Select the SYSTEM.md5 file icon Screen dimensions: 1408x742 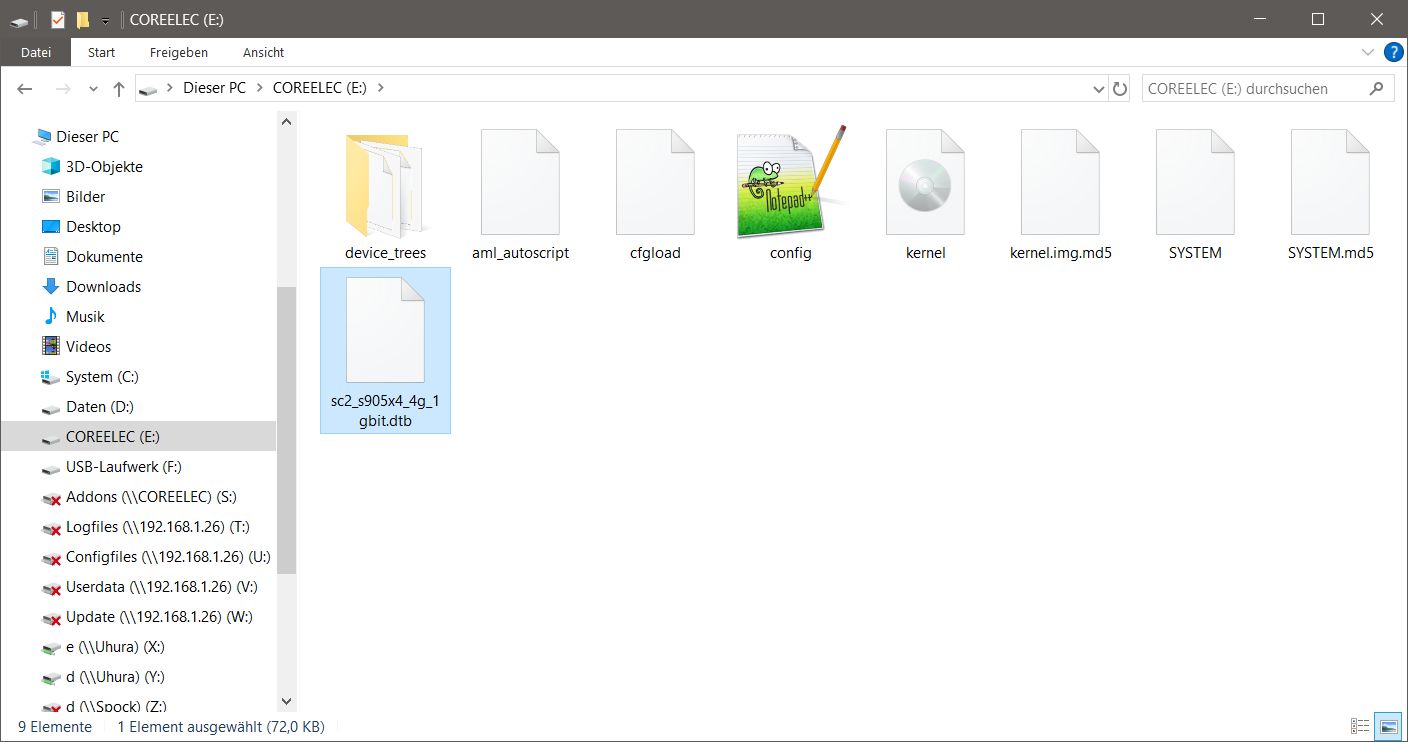[1330, 182]
